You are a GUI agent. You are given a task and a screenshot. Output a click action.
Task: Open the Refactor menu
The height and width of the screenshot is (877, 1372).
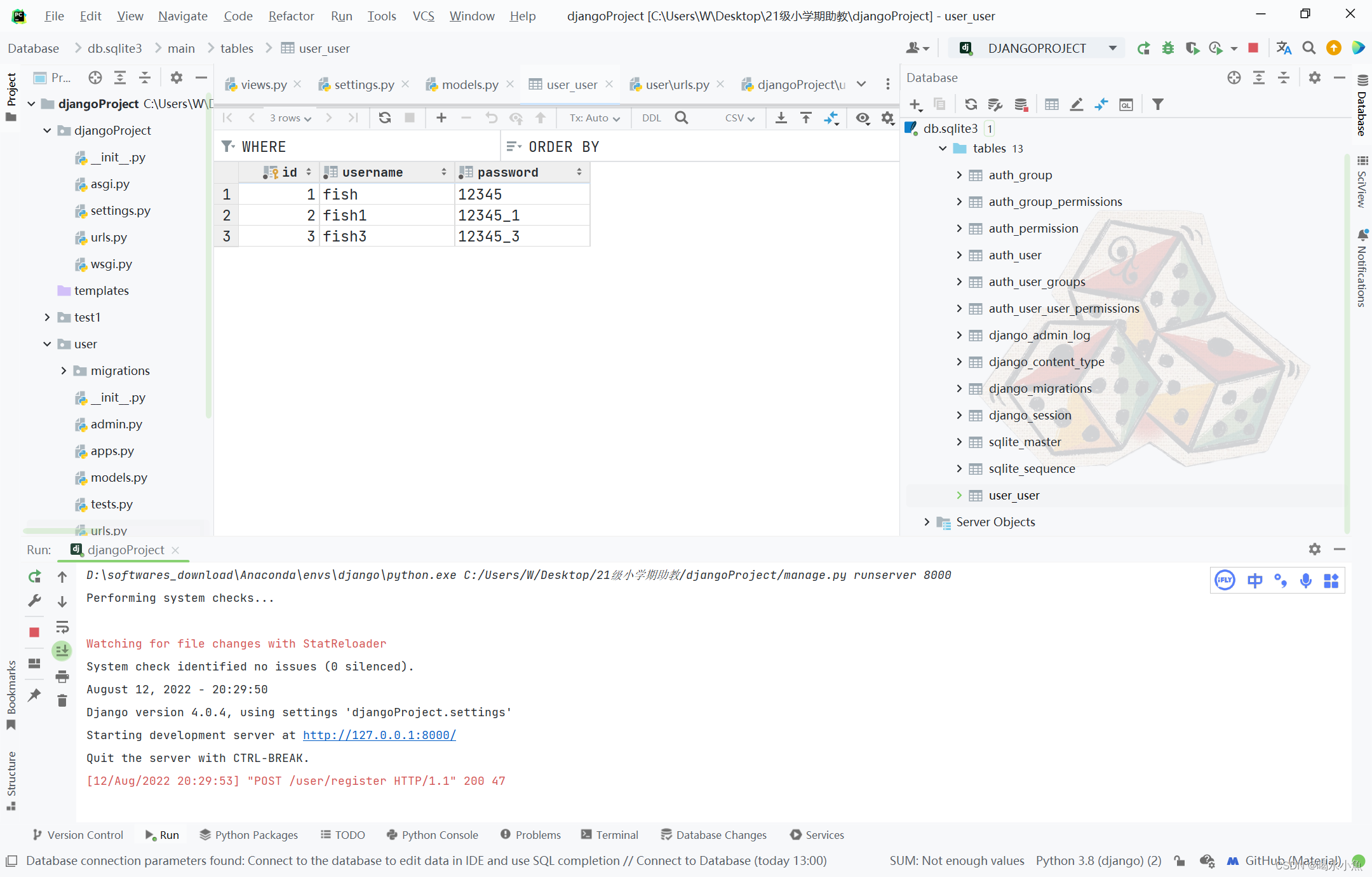pyautogui.click(x=291, y=16)
